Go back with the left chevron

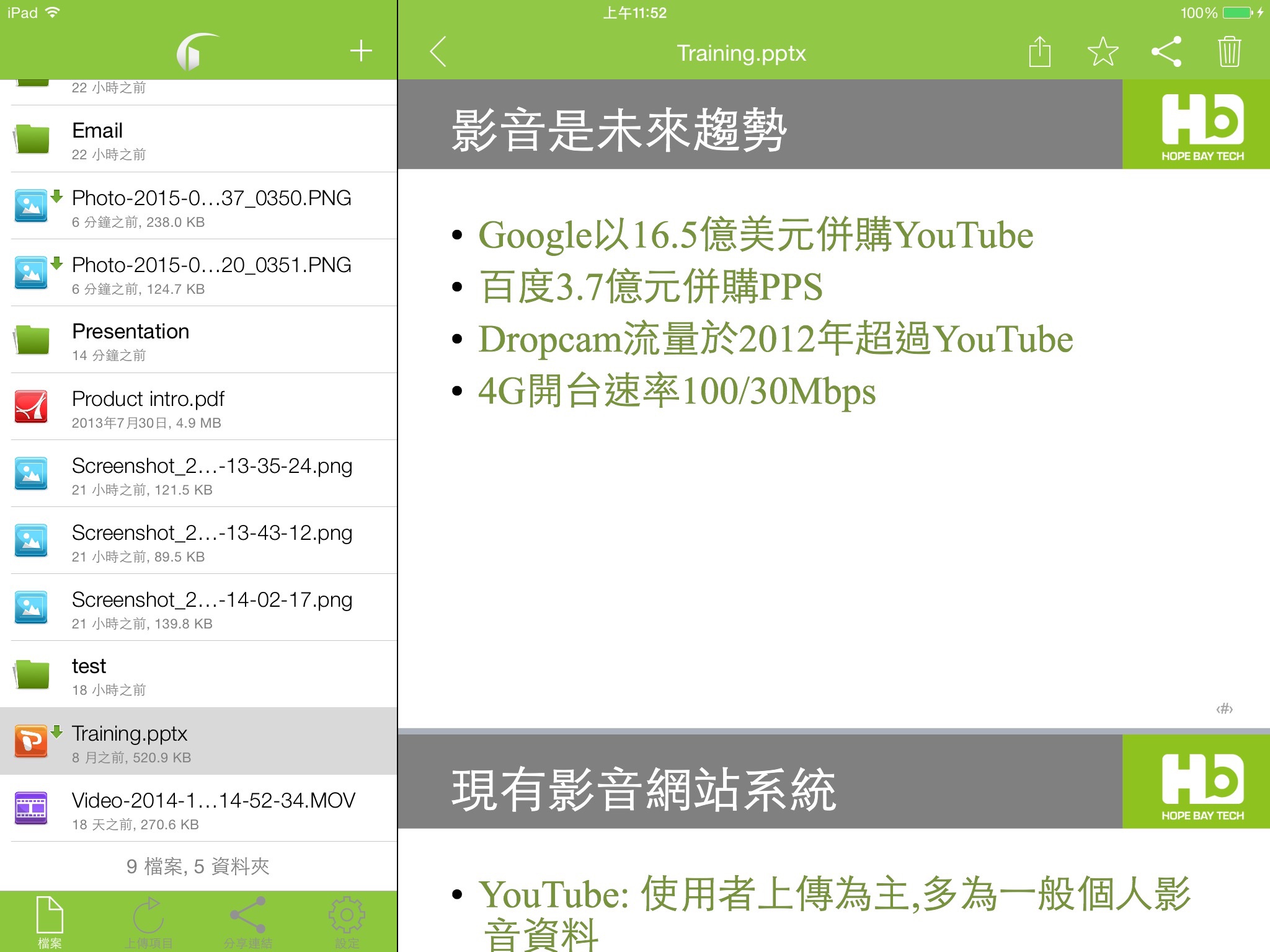(438, 51)
